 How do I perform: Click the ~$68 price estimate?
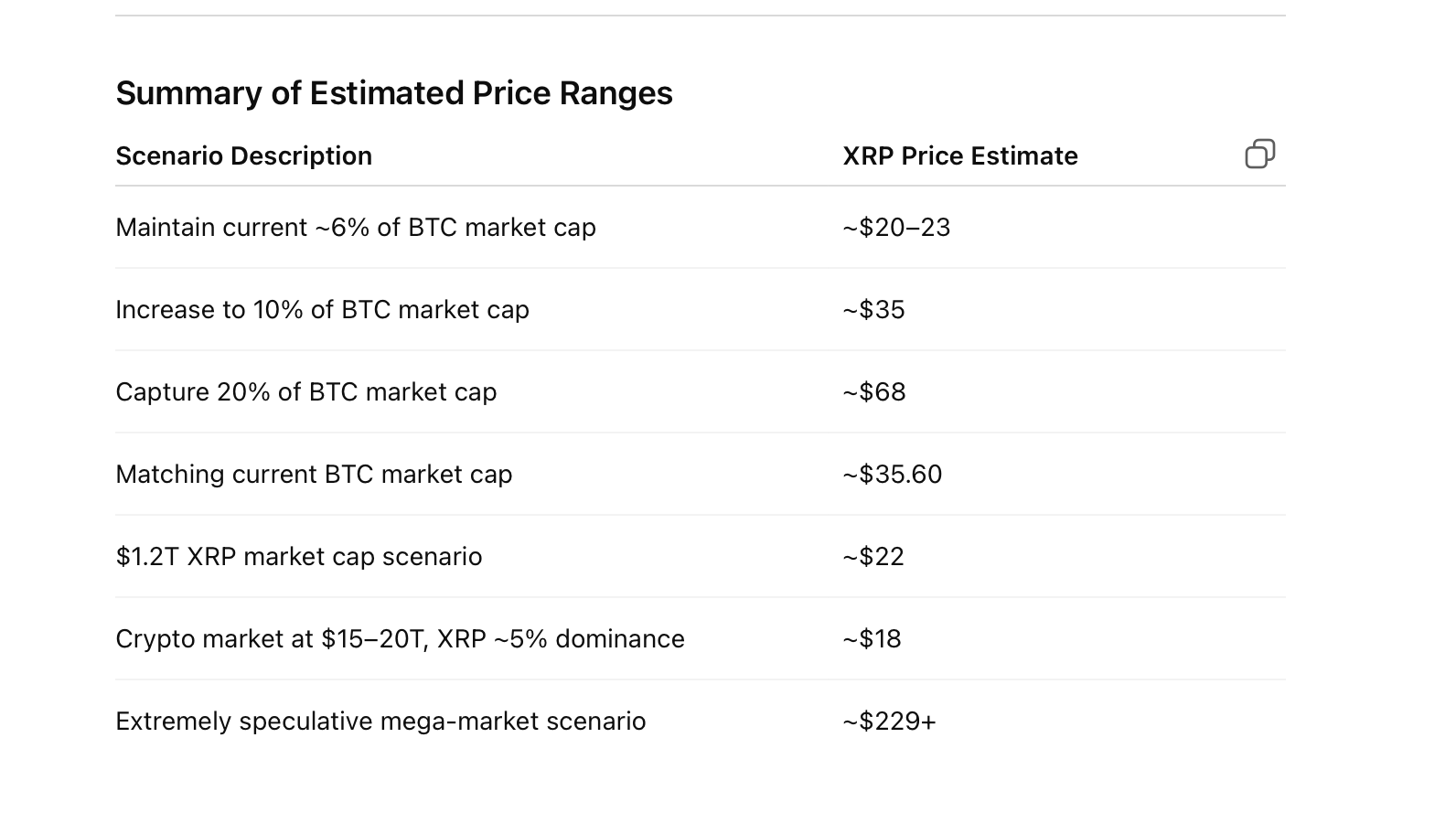click(873, 392)
